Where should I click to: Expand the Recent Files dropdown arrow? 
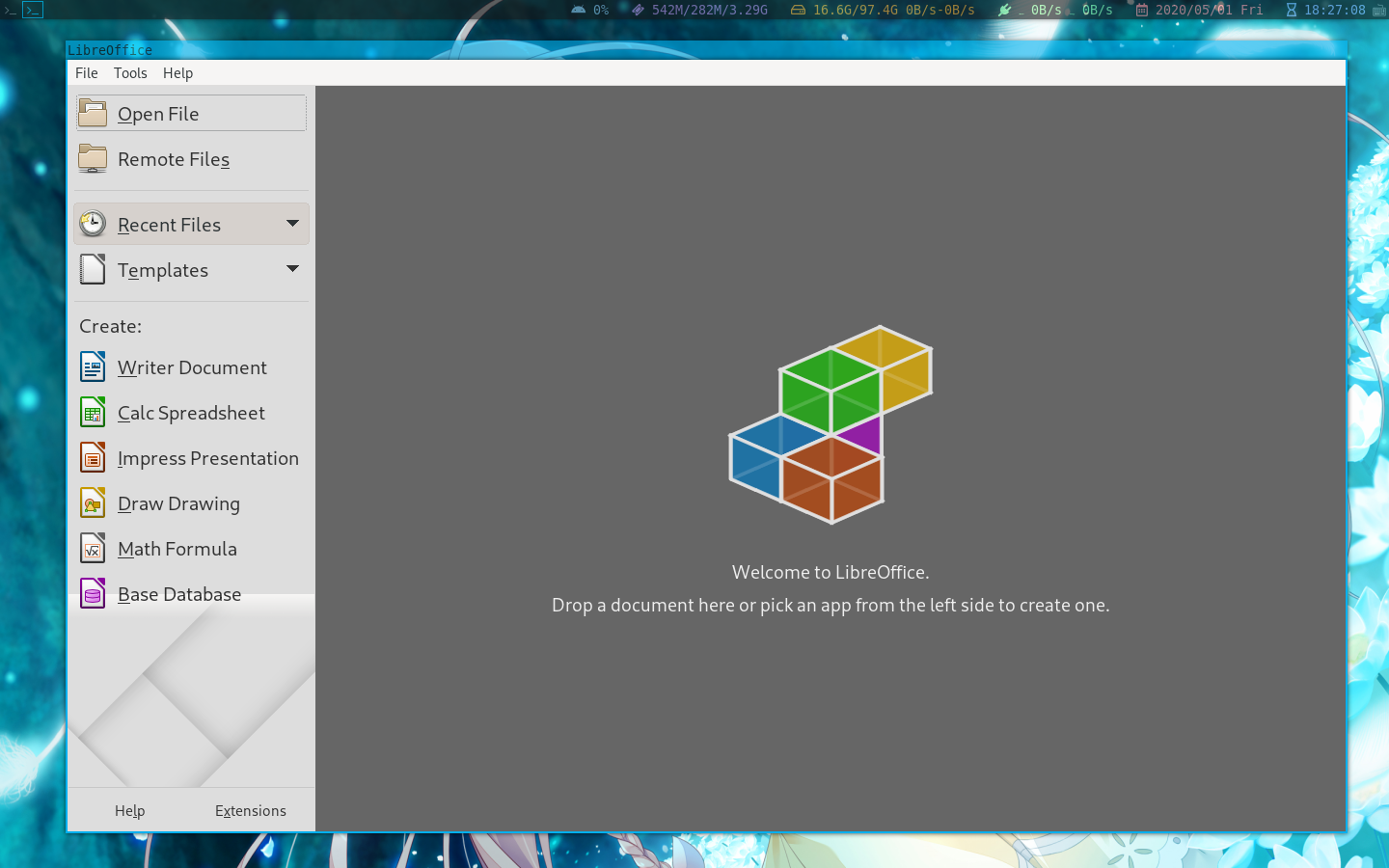tap(292, 224)
